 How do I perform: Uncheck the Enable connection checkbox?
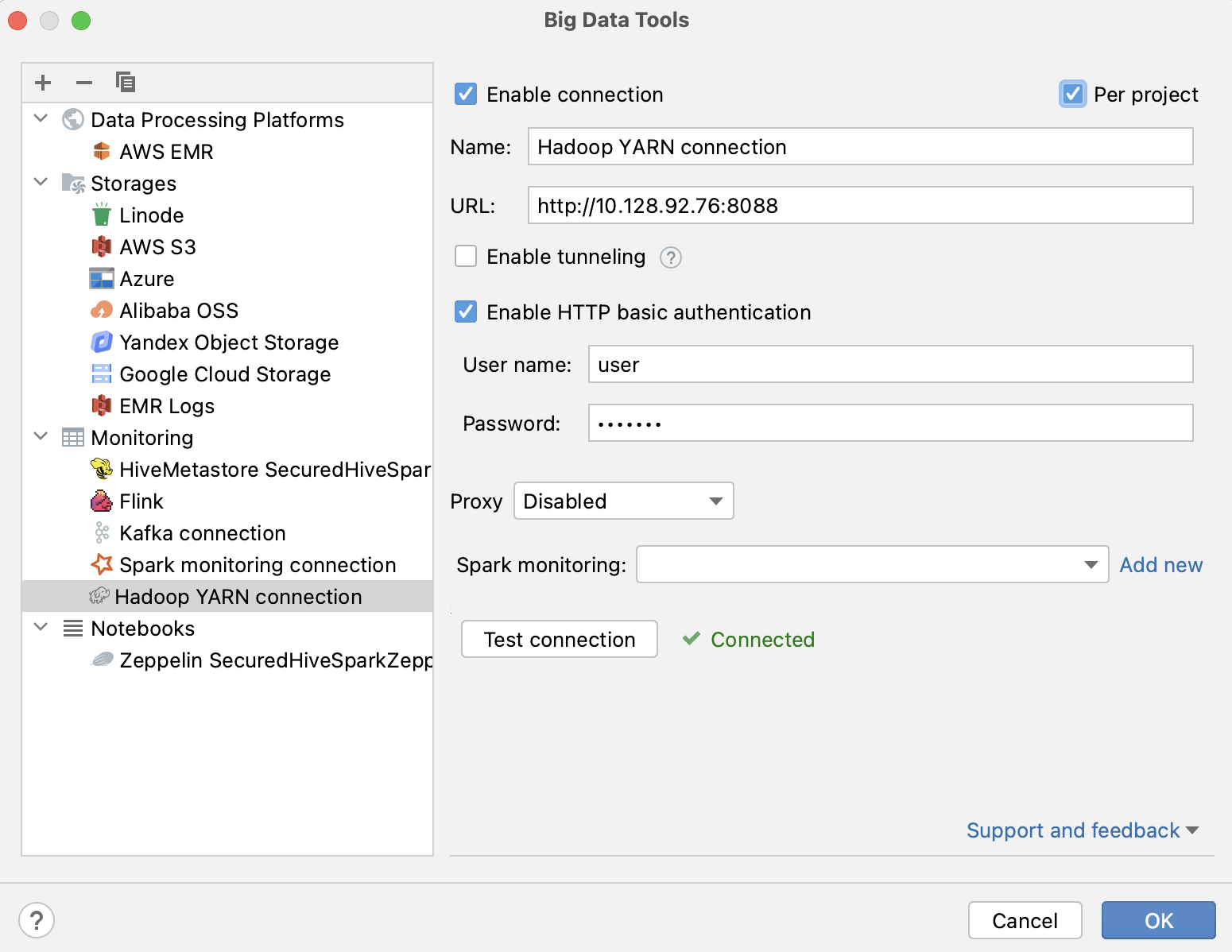pyautogui.click(x=465, y=94)
